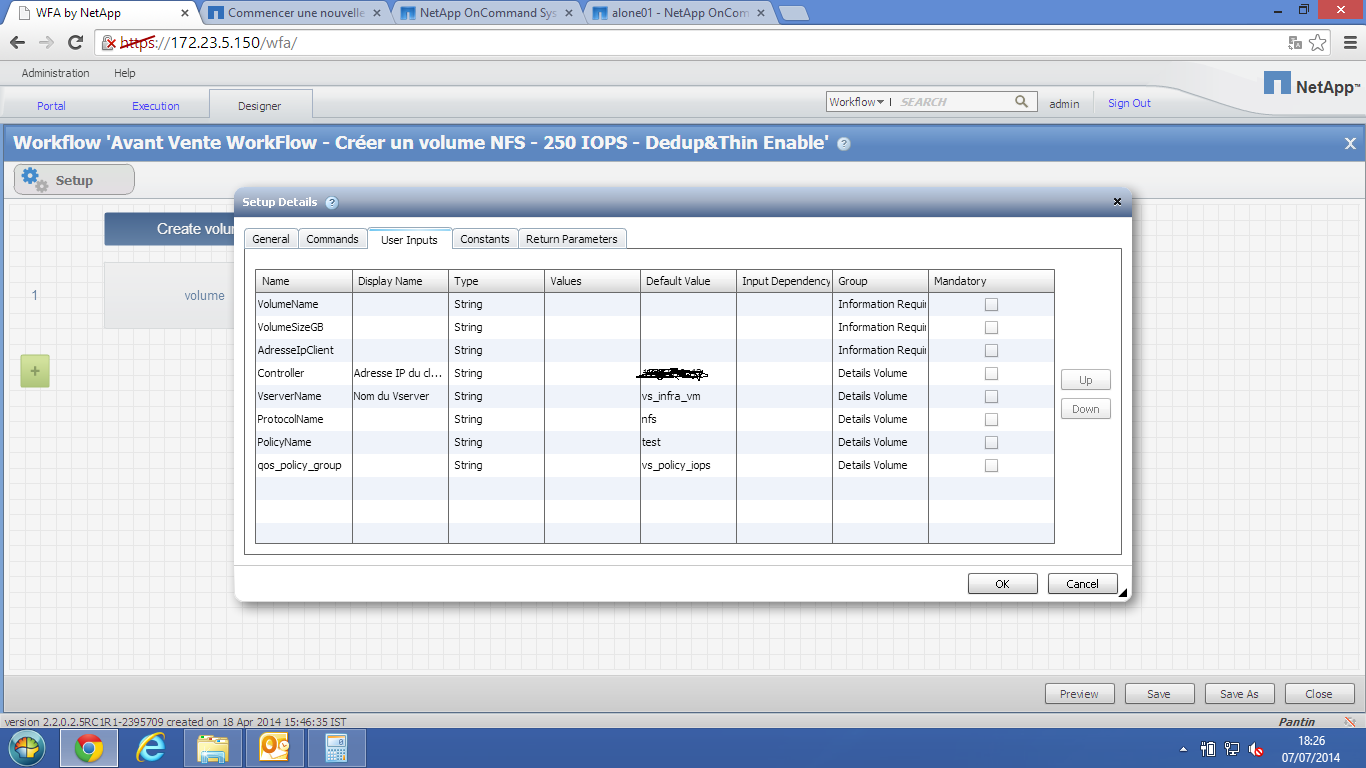Open the Commands tab in Setup Details
The image size is (1366, 768).
pyautogui.click(x=332, y=239)
